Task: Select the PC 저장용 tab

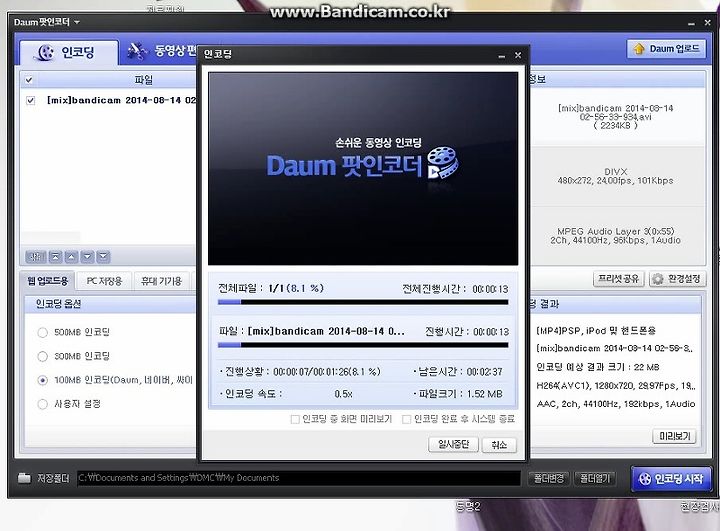Action: [x=104, y=281]
